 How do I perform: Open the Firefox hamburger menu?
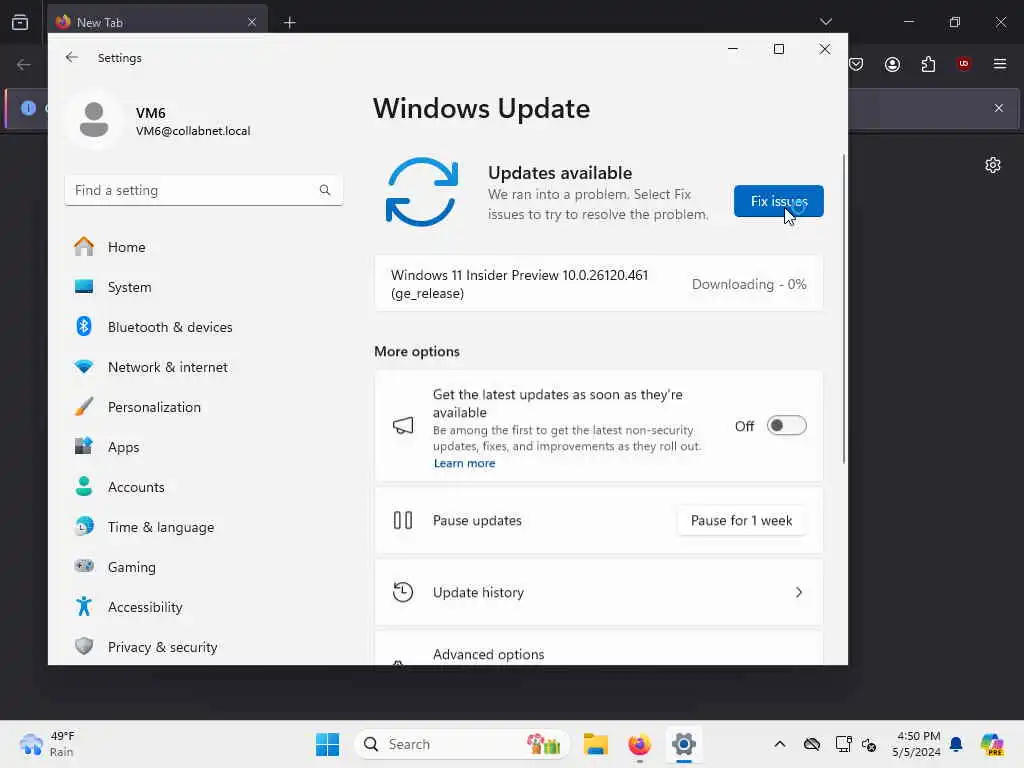(1000, 64)
